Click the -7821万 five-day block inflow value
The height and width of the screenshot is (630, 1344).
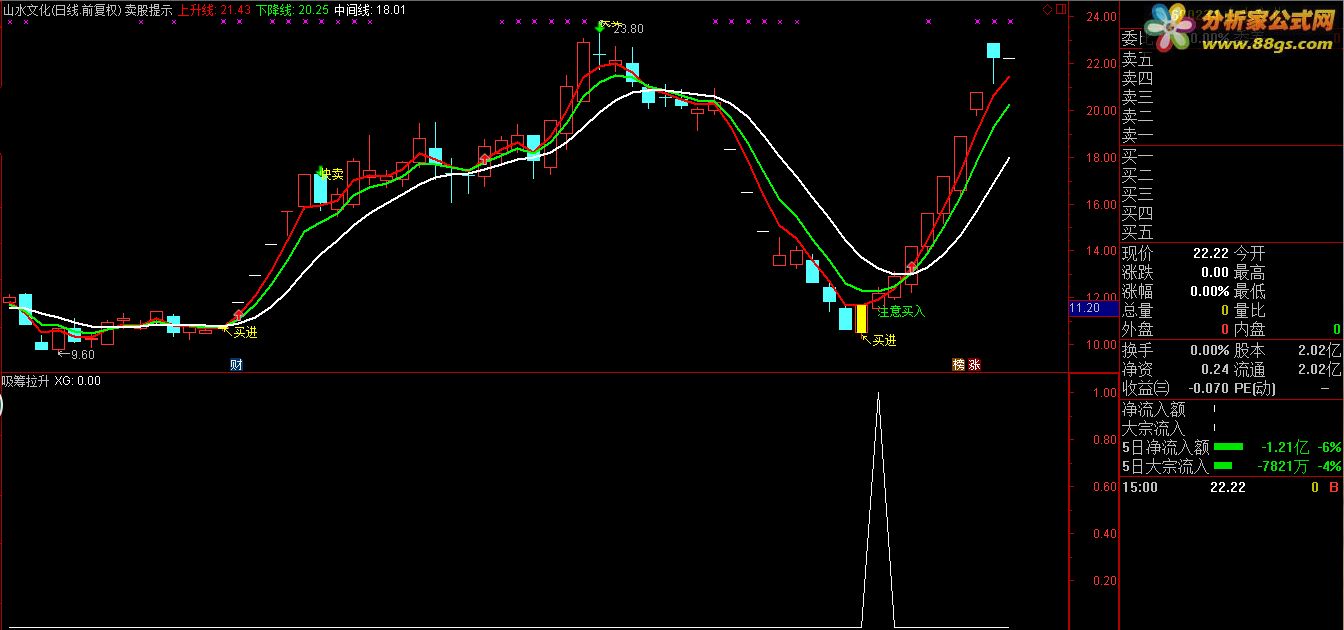tap(1284, 466)
